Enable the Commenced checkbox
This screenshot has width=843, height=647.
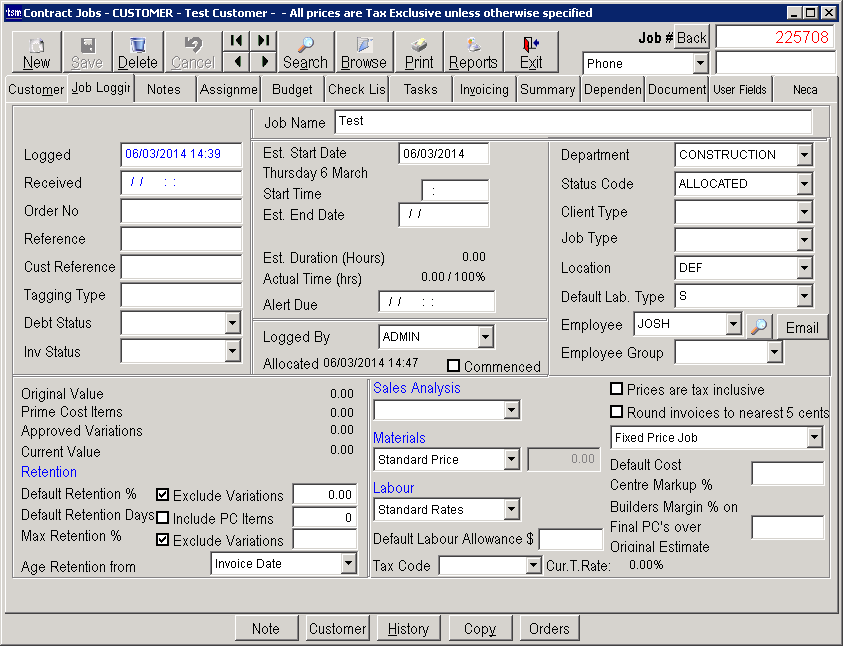(454, 366)
